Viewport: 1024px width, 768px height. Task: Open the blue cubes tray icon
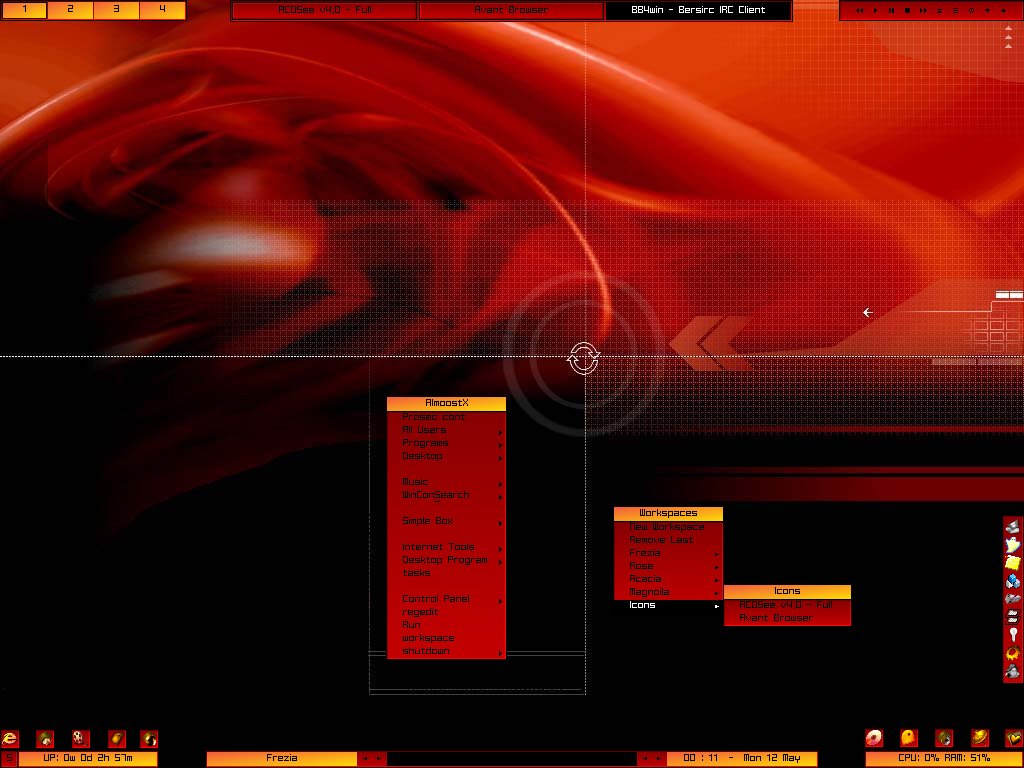1013,581
